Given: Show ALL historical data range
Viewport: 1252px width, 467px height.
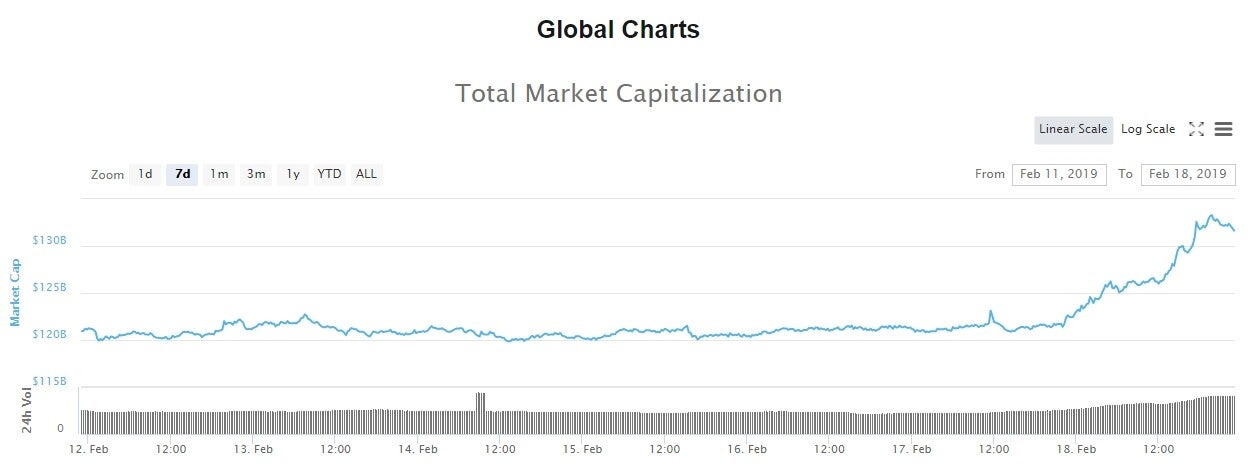Looking at the screenshot, I should tap(367, 174).
